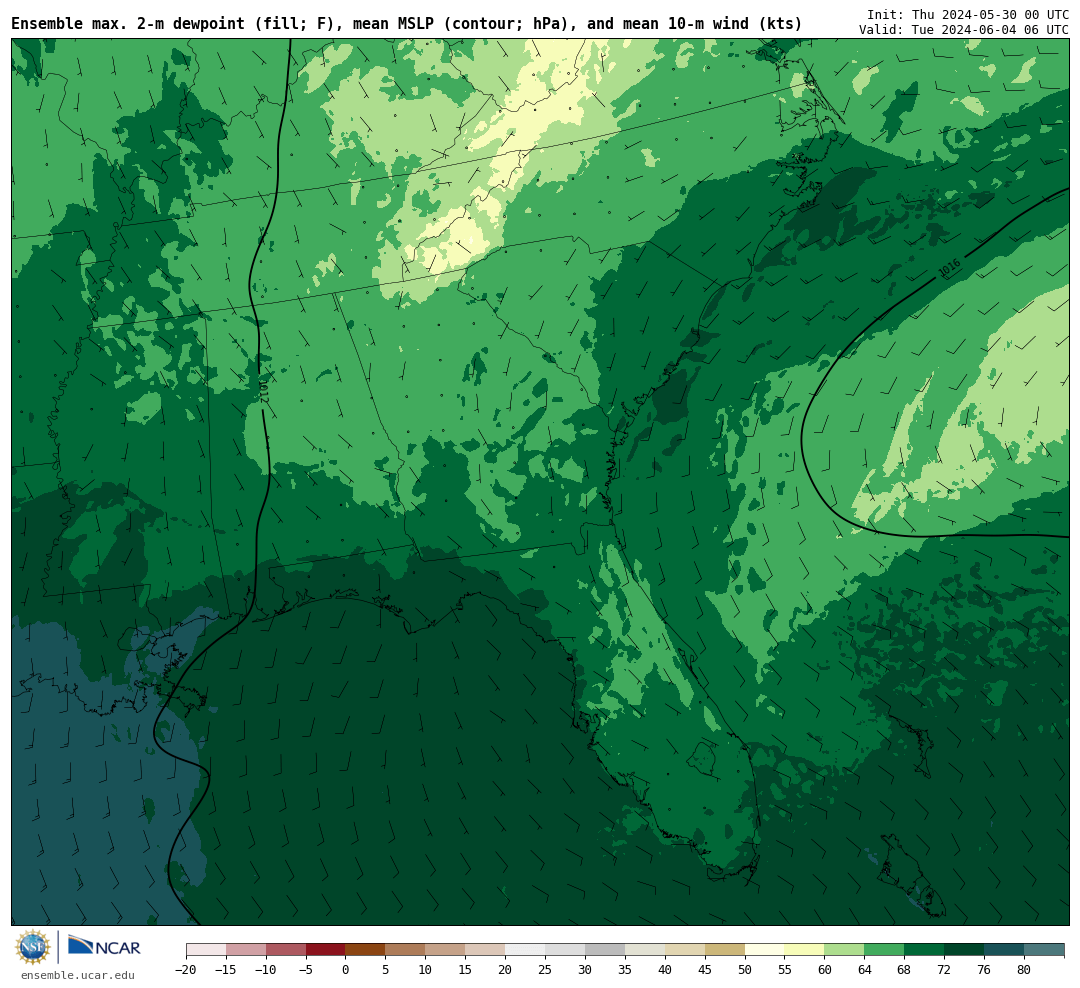Click the dark red swatch between -5 and 0

(326, 950)
